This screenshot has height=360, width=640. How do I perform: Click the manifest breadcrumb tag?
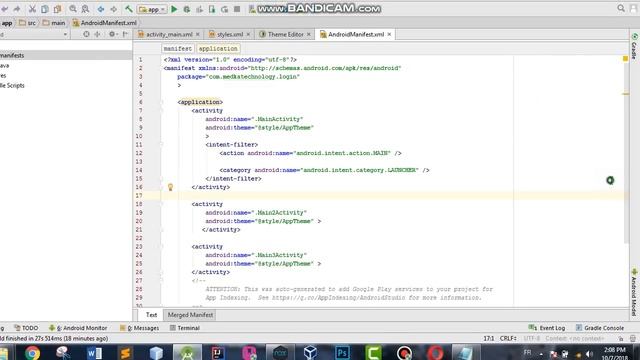pyautogui.click(x=178, y=49)
